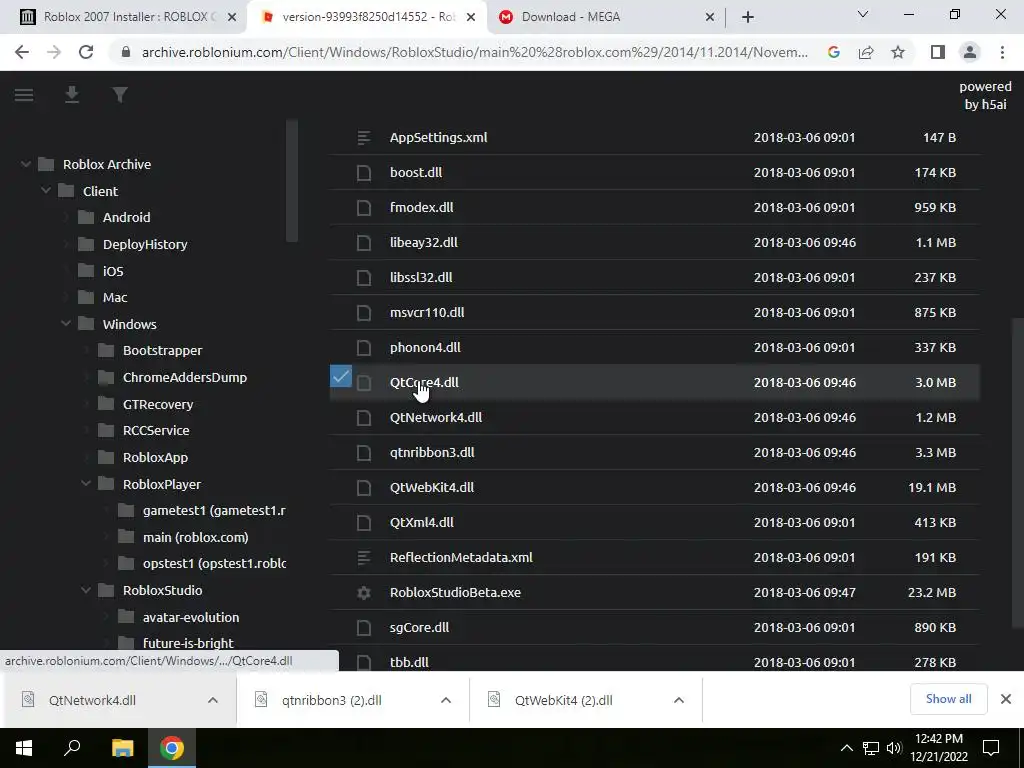Click the taskbar clock 12:42 PM

pos(938,739)
